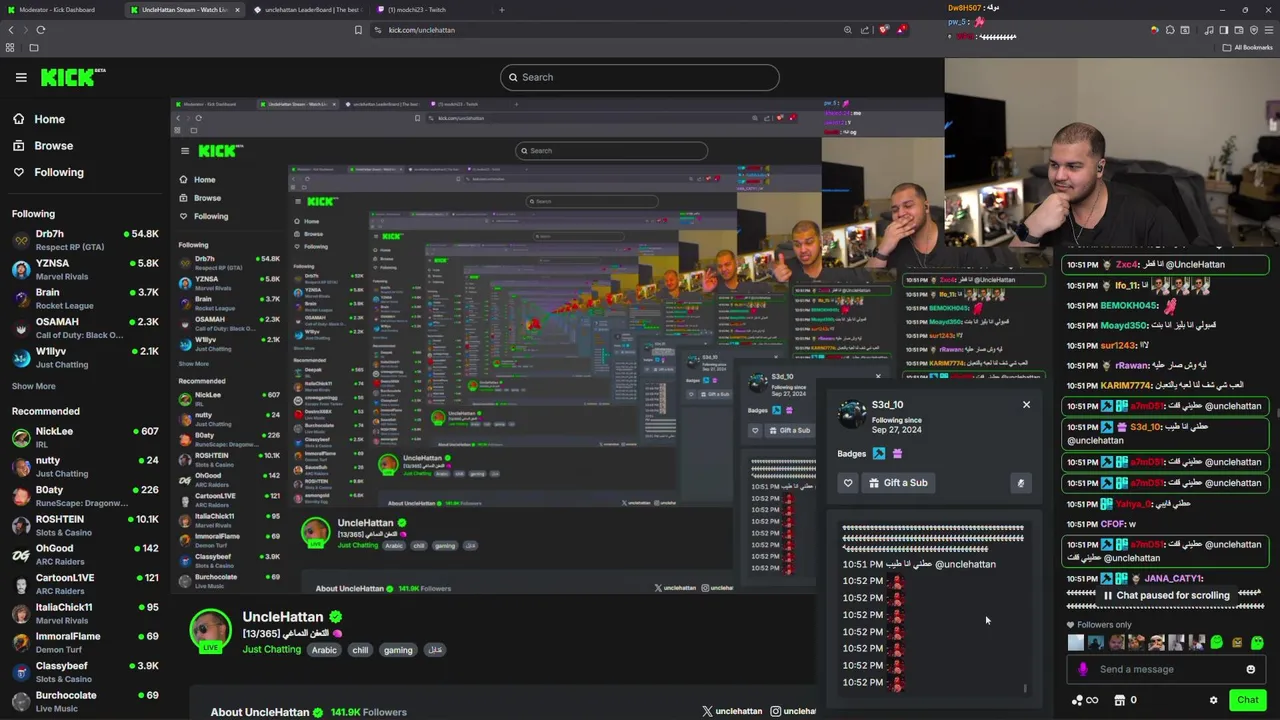Click the pink microphone icon in message box
Image resolution: width=1280 pixels, height=720 pixels.
click(1083, 670)
